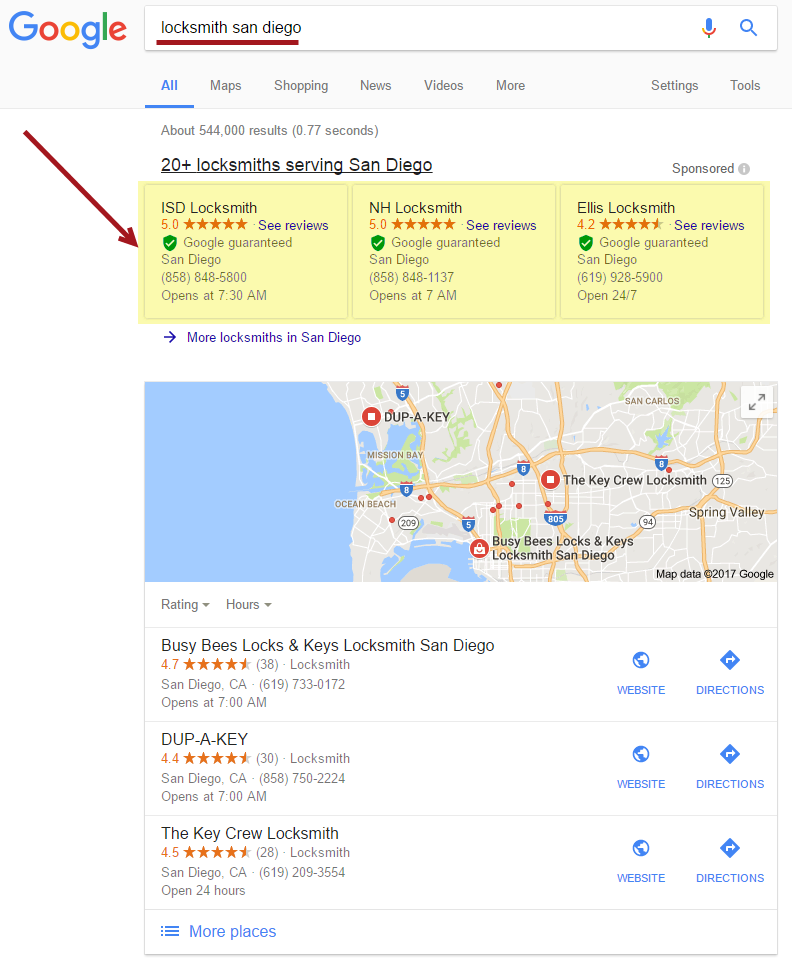
Task: Get directions to DUP-A-KEY
Action: pos(730,766)
